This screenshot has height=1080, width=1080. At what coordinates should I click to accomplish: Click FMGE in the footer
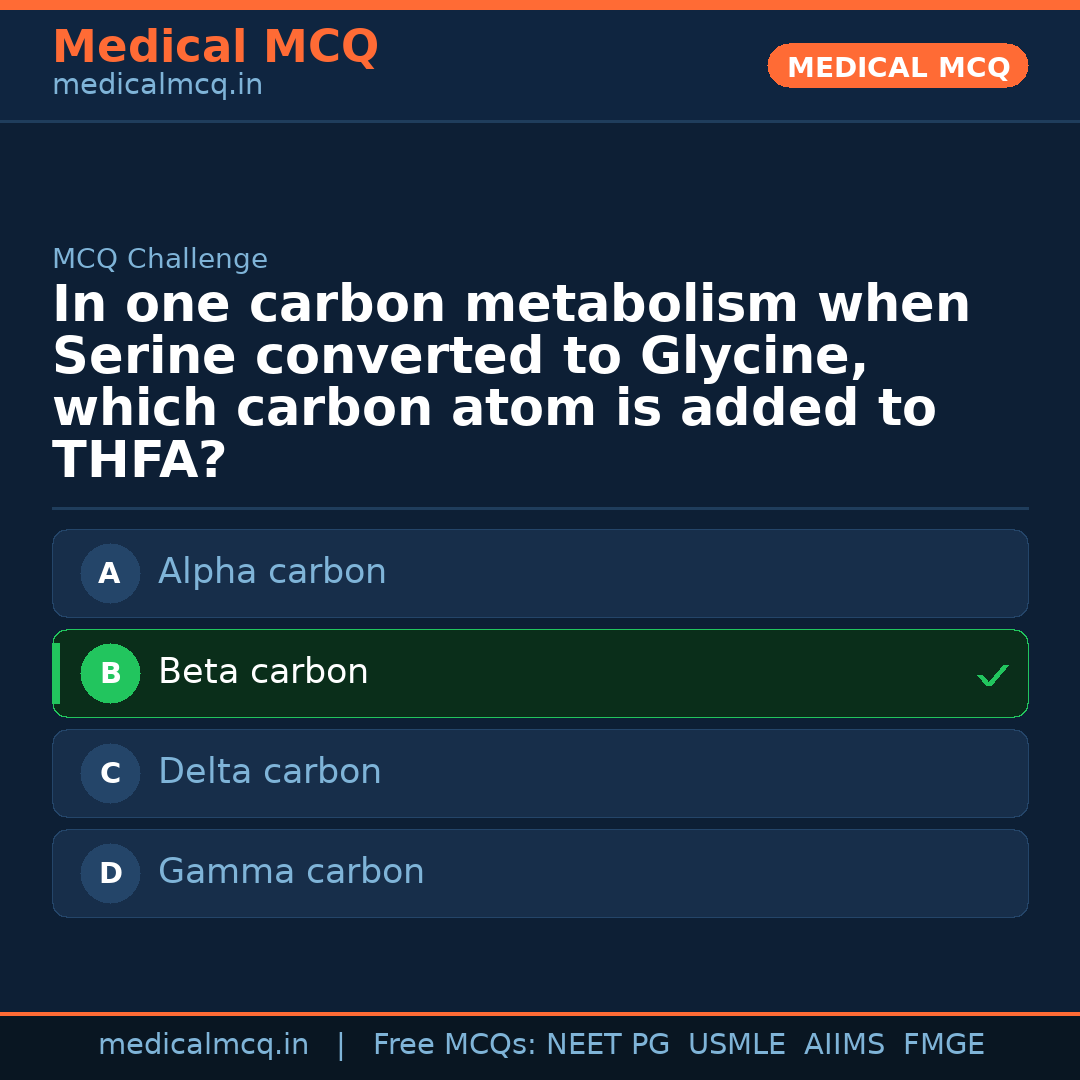click(943, 1045)
